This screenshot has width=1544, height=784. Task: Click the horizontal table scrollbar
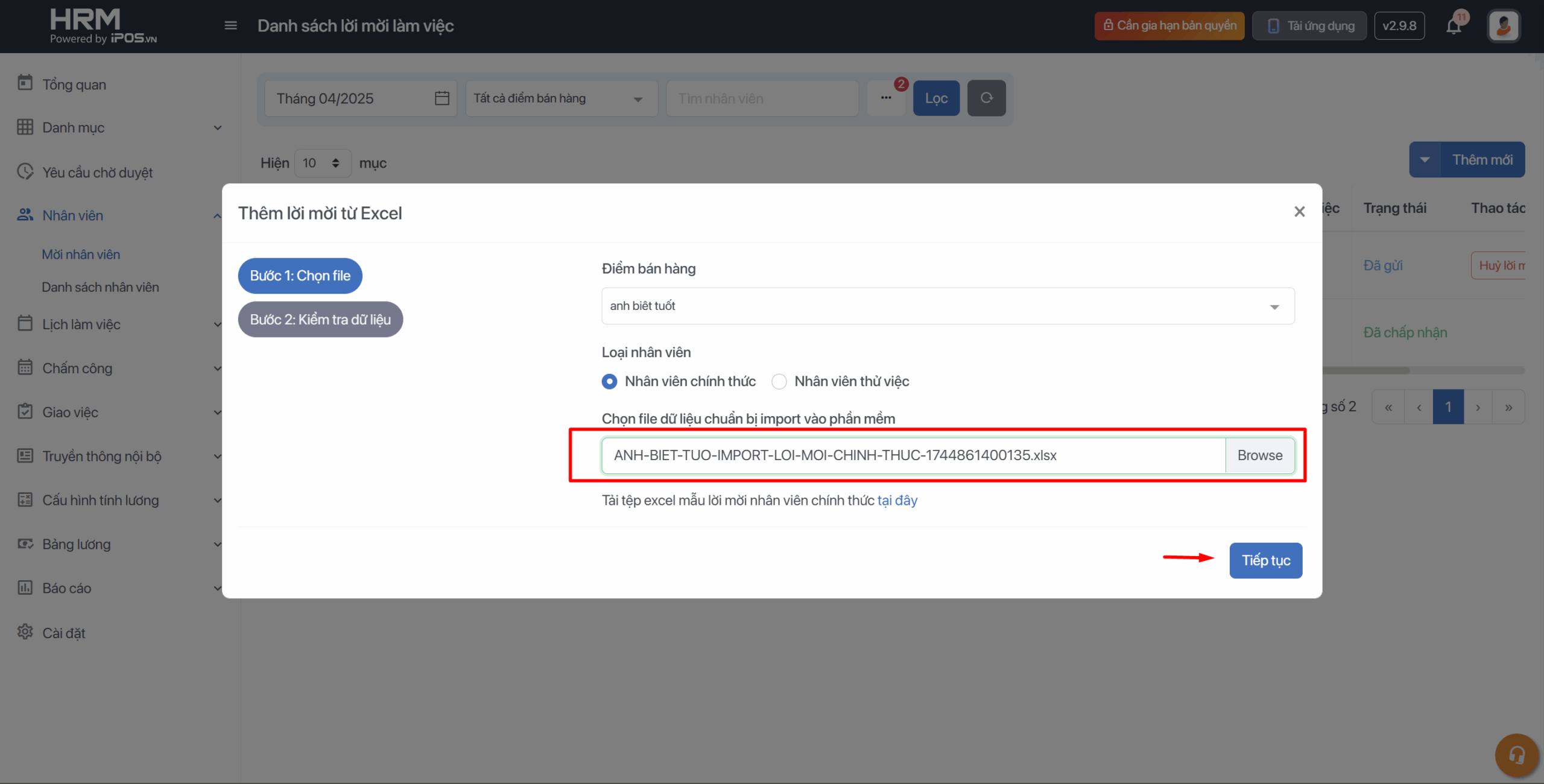(x=1366, y=370)
